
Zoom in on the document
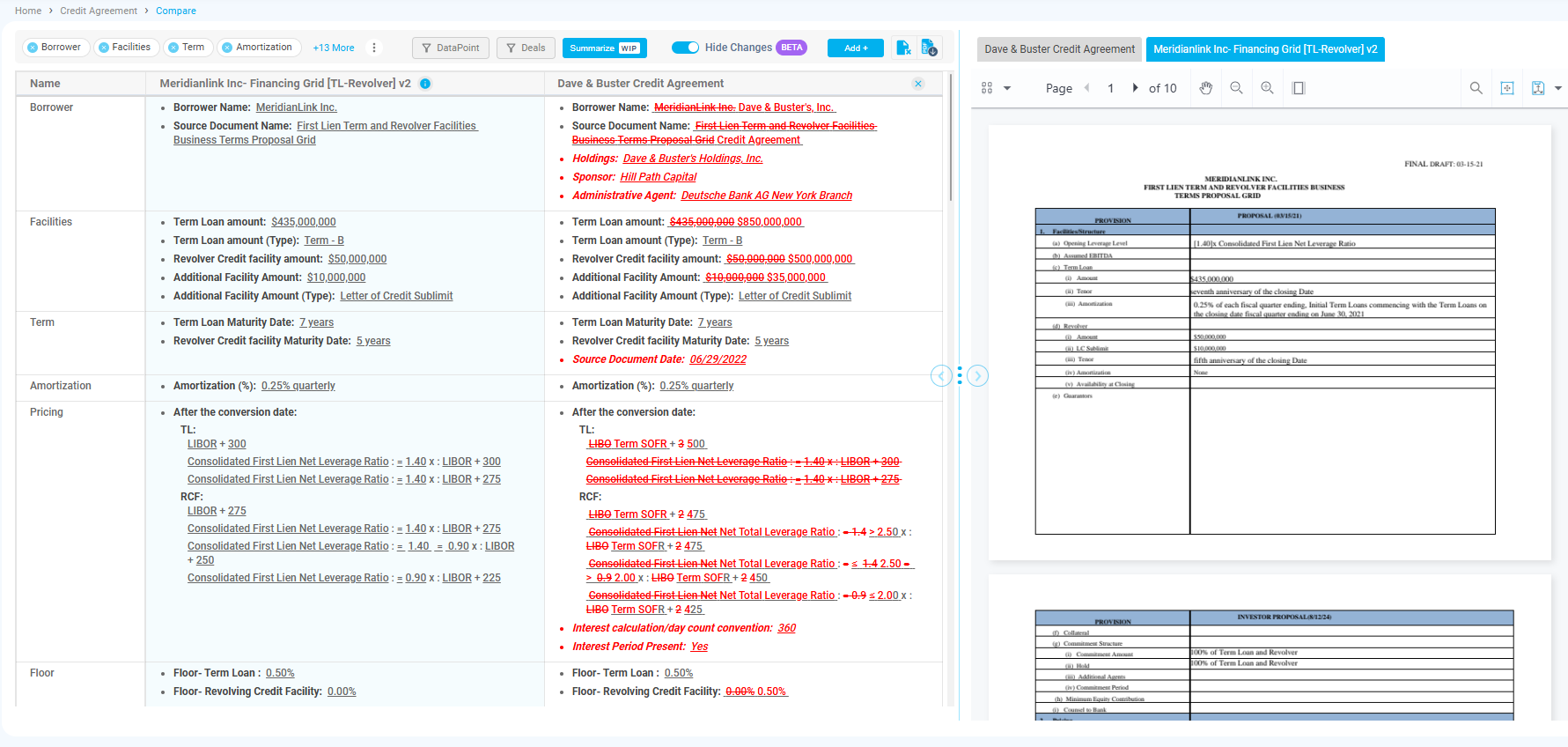[x=1268, y=88]
